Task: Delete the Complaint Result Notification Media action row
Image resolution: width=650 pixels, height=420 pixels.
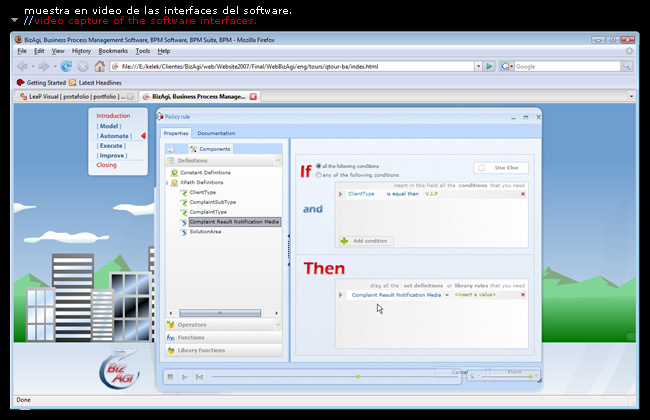Action: (522, 295)
